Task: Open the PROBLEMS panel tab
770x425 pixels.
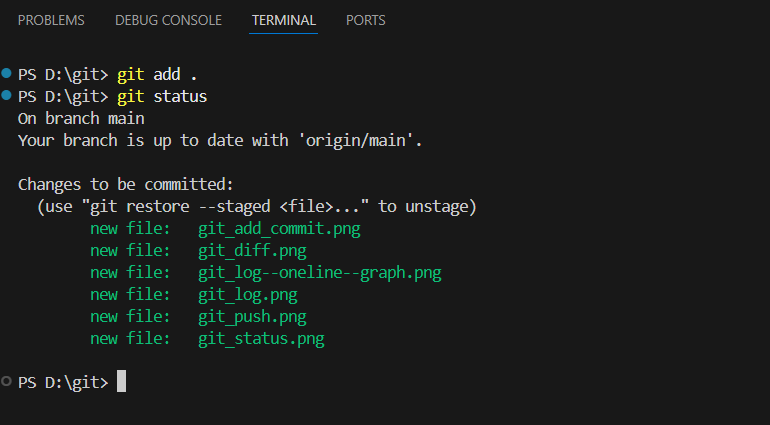Action: coord(51,20)
